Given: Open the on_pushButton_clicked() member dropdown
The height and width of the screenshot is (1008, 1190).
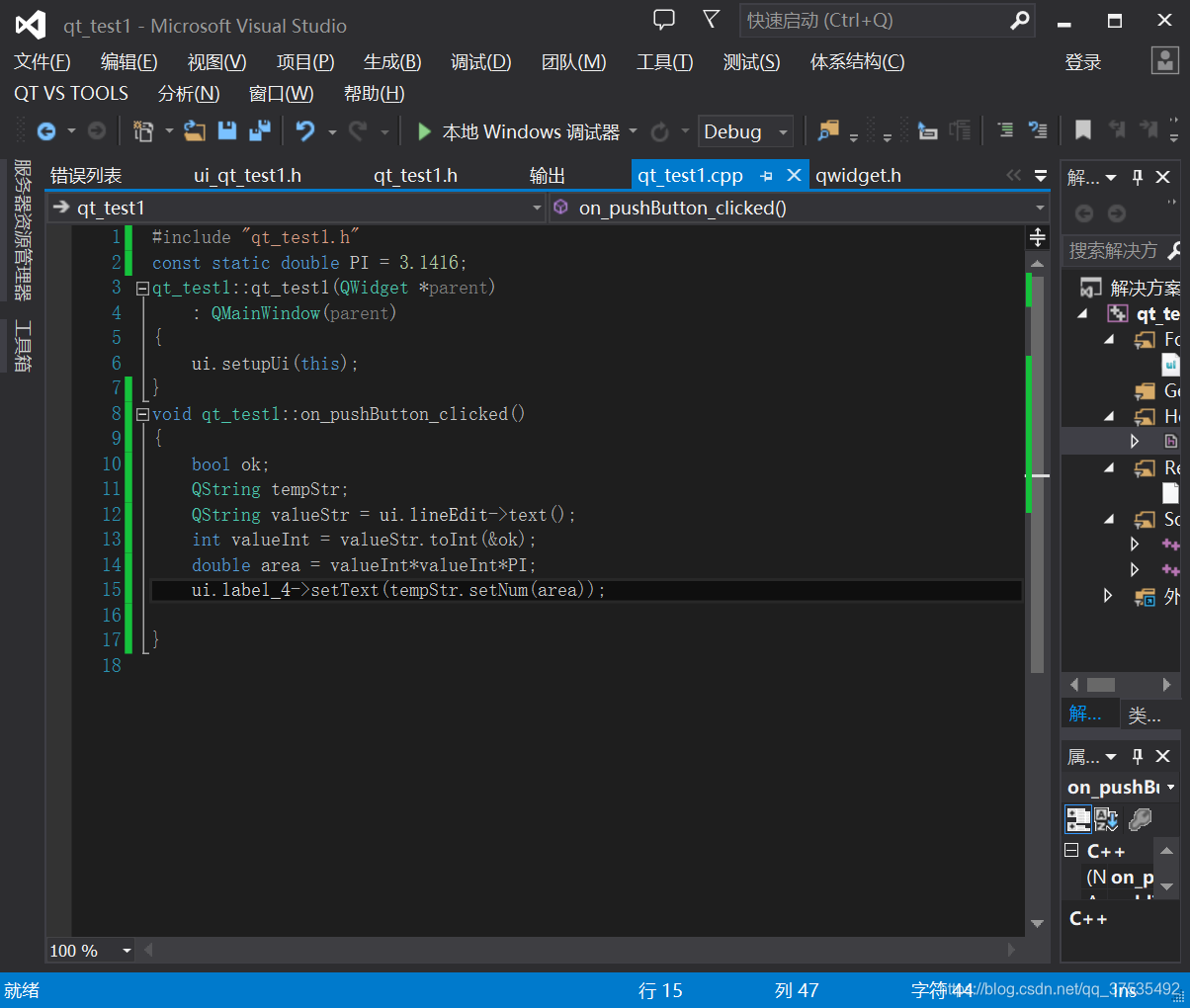Looking at the screenshot, I should click(x=1040, y=208).
